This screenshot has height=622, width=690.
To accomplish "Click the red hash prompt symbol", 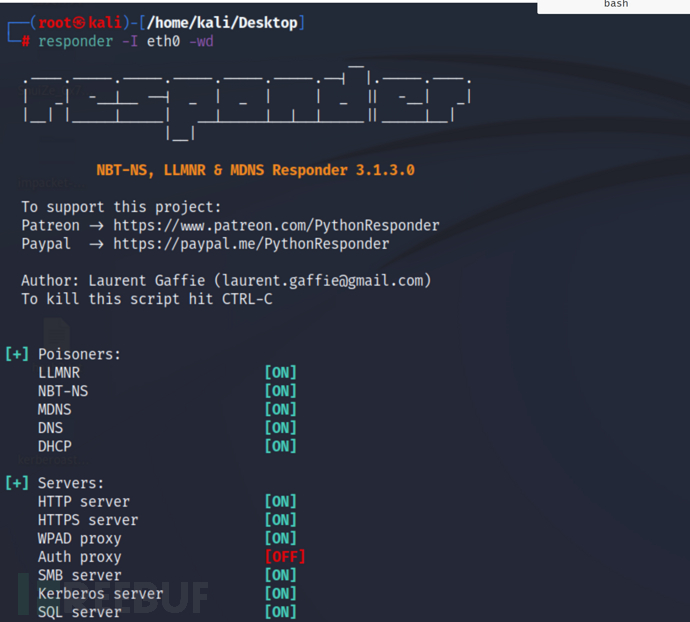I will [26, 42].
